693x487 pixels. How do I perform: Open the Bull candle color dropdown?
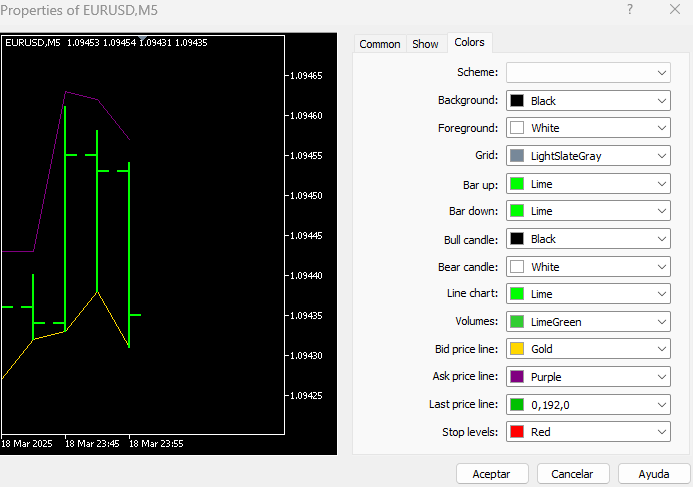(x=588, y=239)
